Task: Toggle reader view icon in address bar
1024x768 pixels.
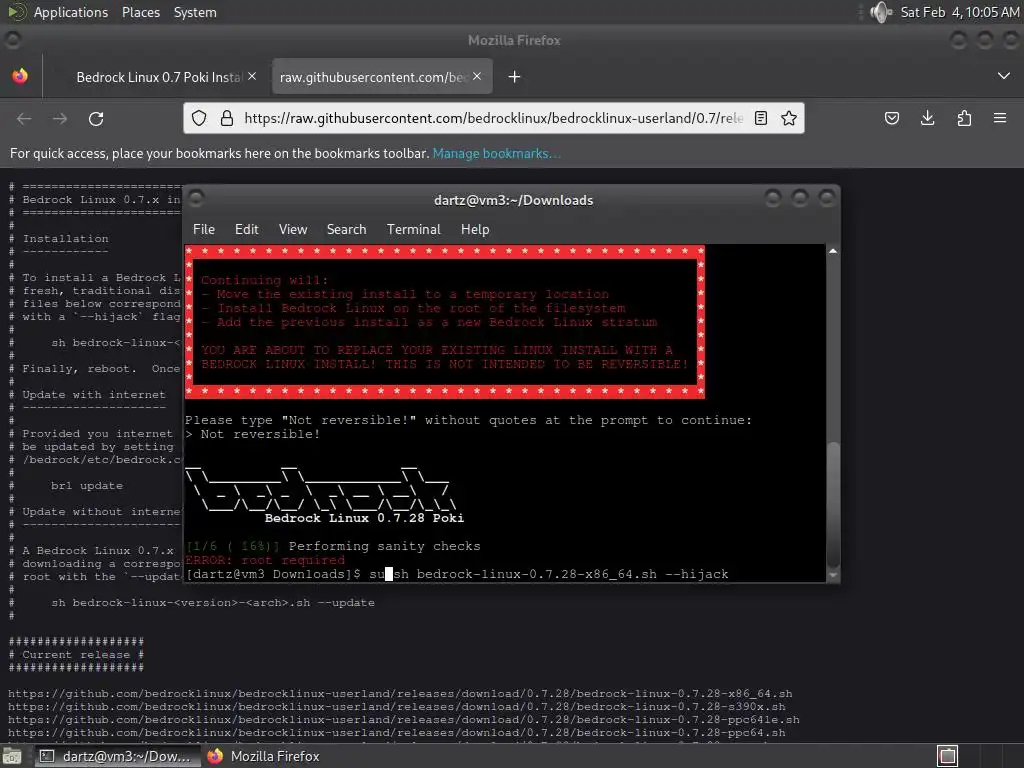Action: click(761, 118)
